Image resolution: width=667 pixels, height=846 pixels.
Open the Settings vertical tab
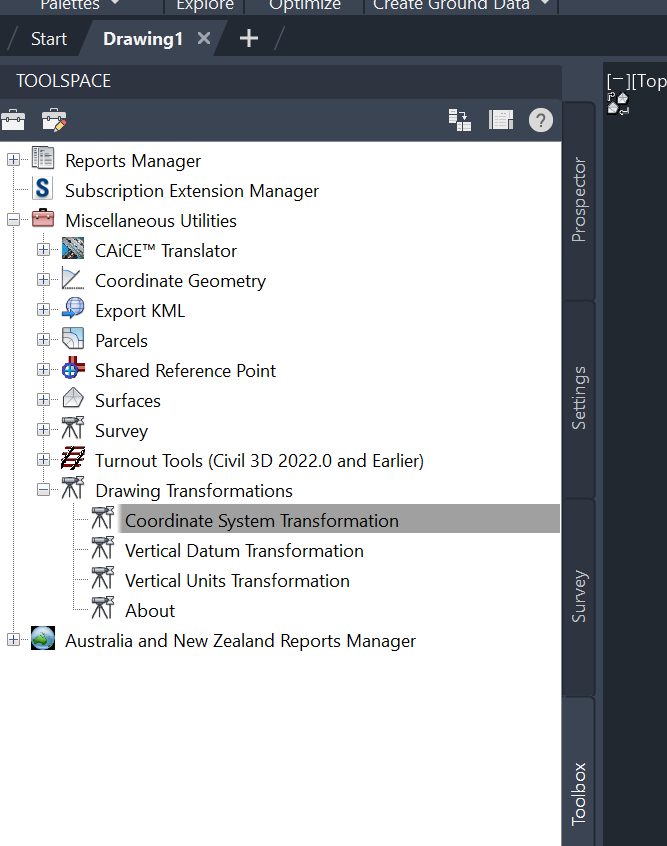579,398
